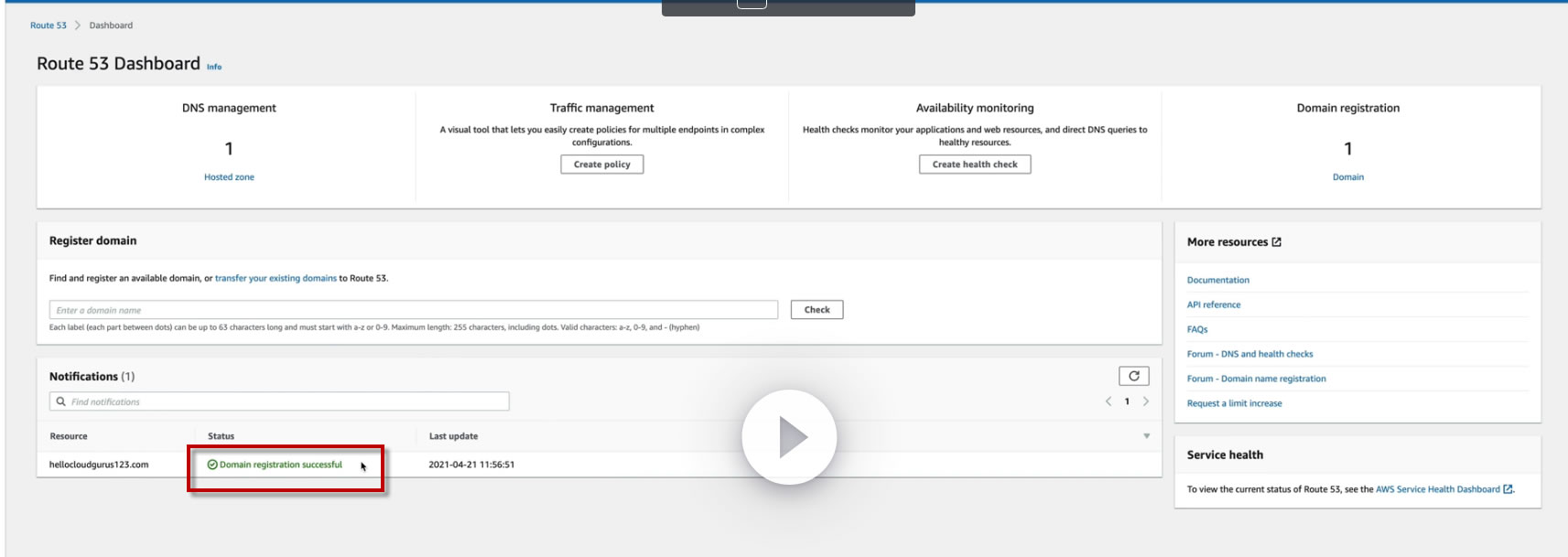This screenshot has width=1568, height=557.
Task: Open the Hosted zone link
Action: 229,177
